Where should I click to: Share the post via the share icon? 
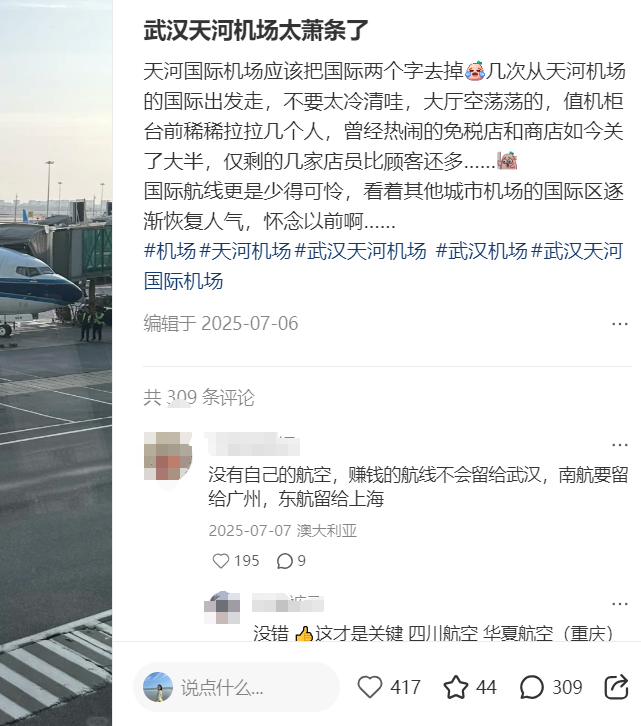[616, 687]
